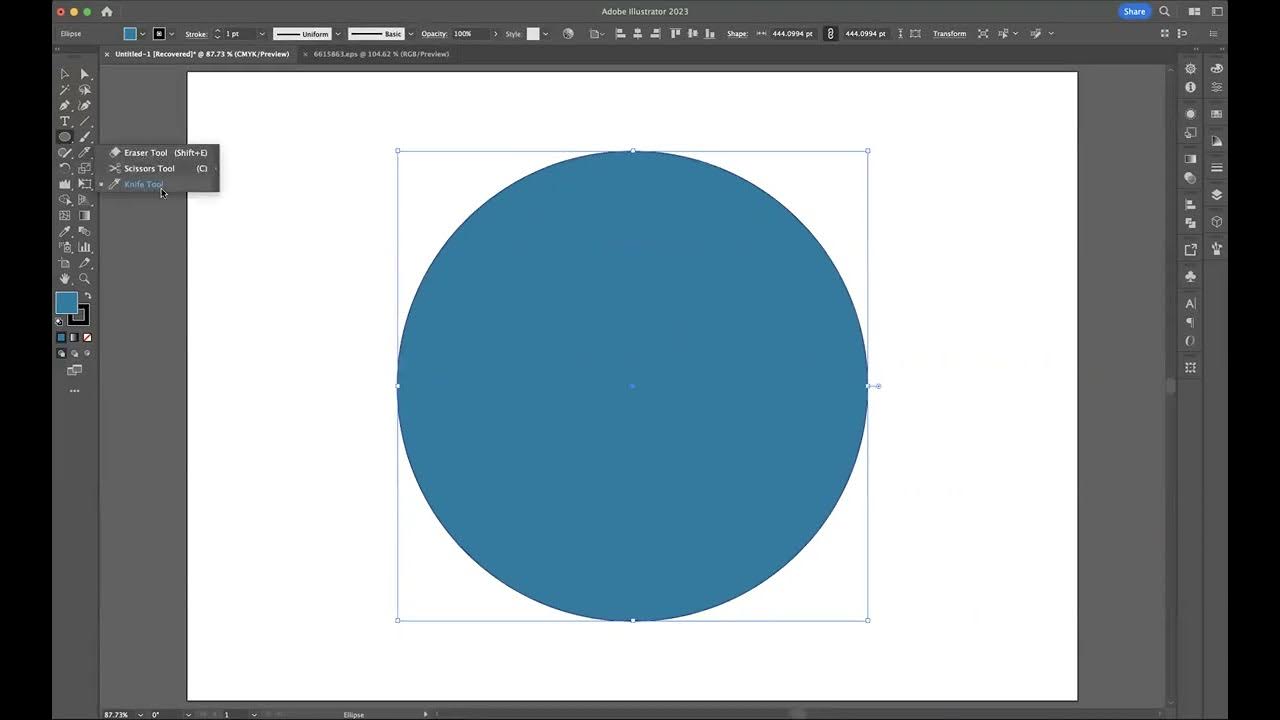Select the Width tool

[65, 184]
